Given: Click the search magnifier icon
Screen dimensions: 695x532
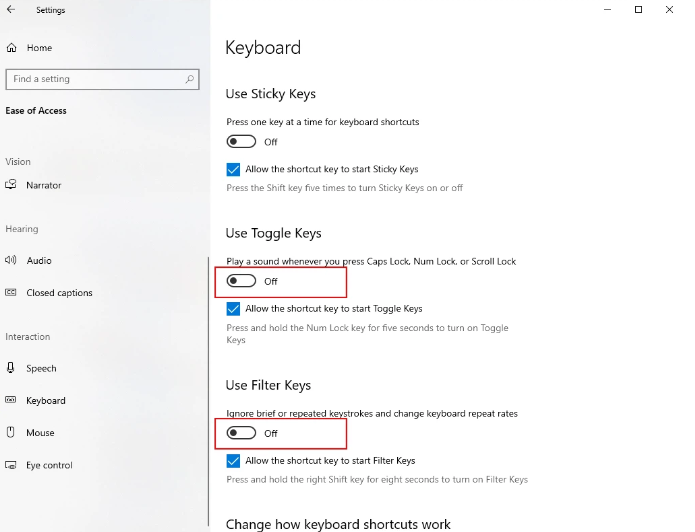Looking at the screenshot, I should tap(190, 79).
